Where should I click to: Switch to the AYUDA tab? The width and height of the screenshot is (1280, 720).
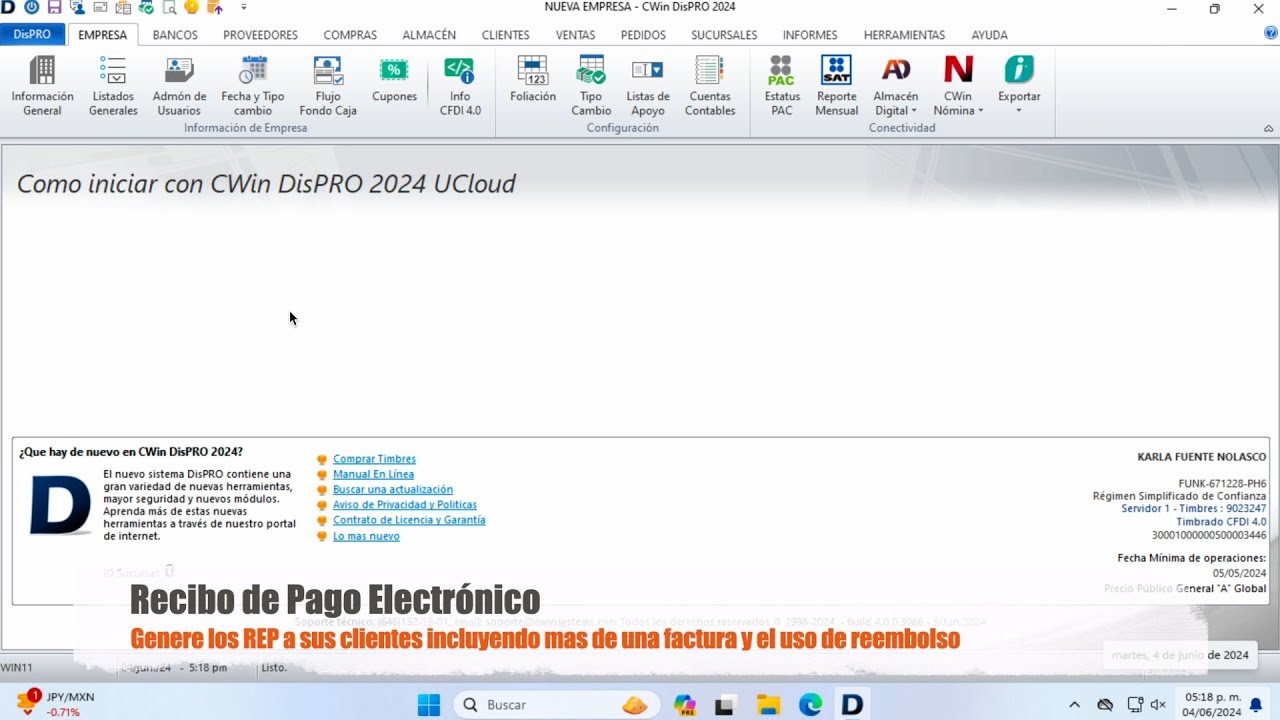pos(990,35)
